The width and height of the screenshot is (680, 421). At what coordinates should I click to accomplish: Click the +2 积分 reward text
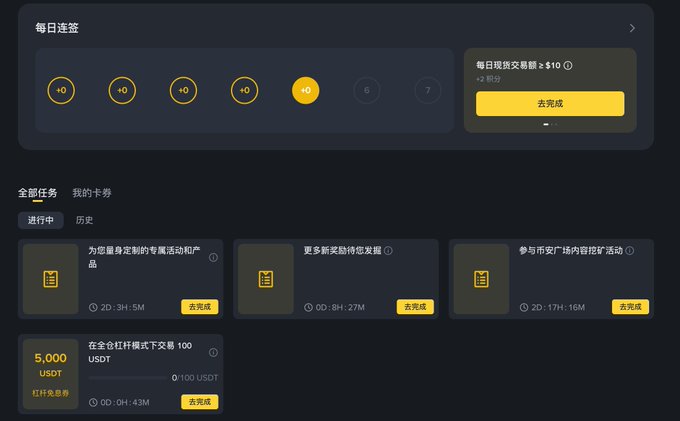coord(488,79)
